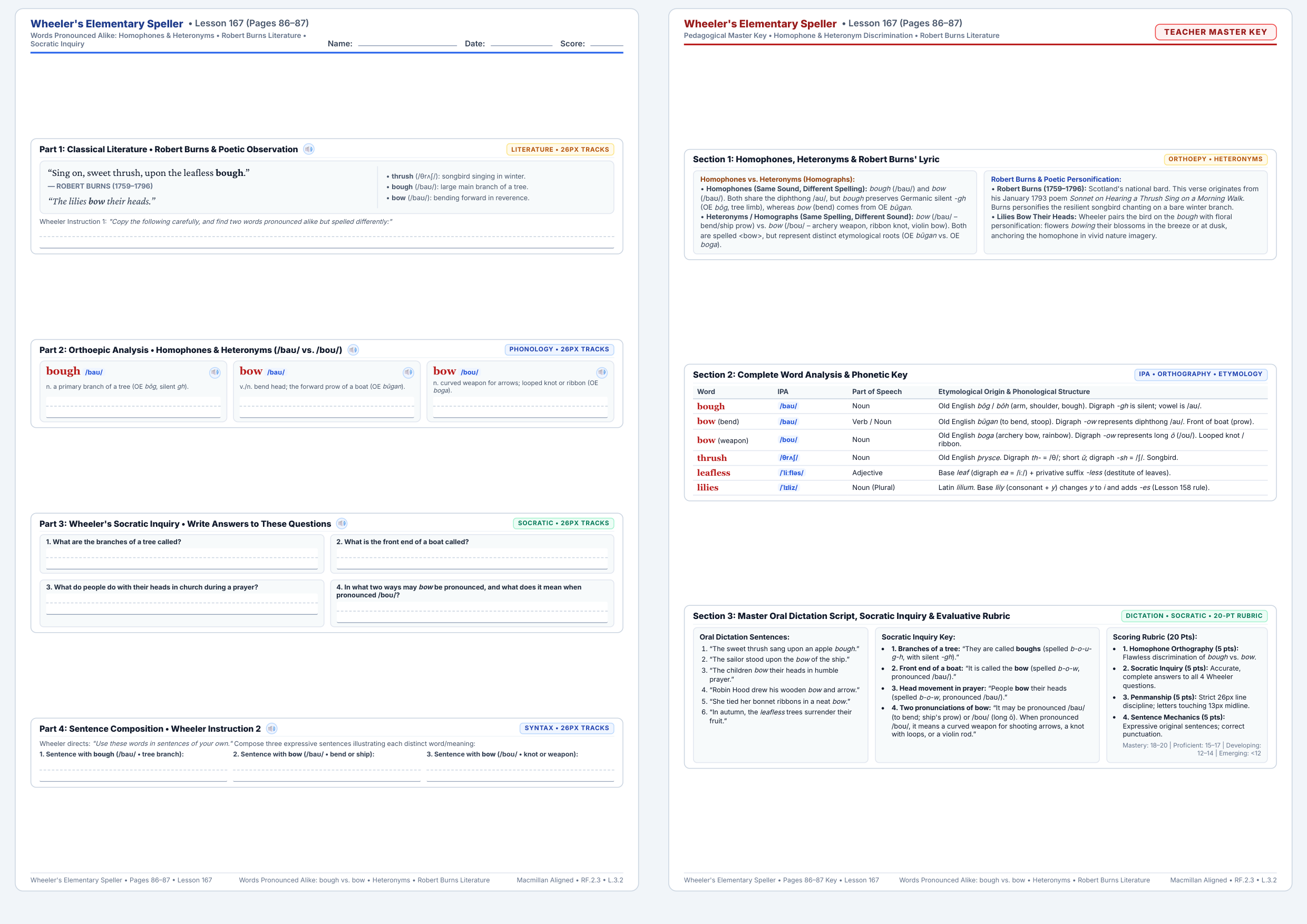The height and width of the screenshot is (924, 1307).
Task: Play audio for Part 1 Classical Literature heading
Action: (308, 149)
